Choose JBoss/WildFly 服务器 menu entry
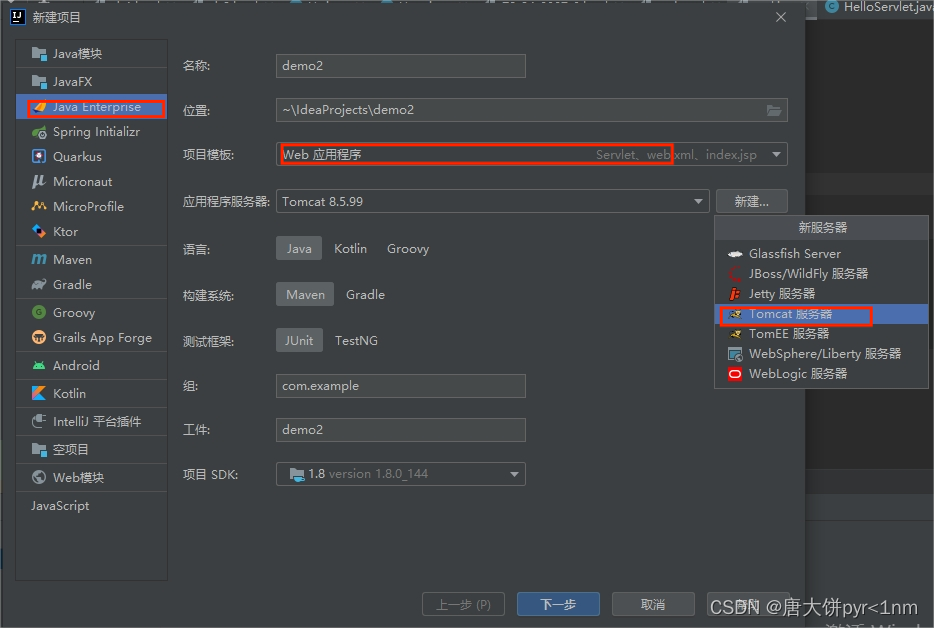Viewport: 934px width, 628px height. tap(821, 274)
